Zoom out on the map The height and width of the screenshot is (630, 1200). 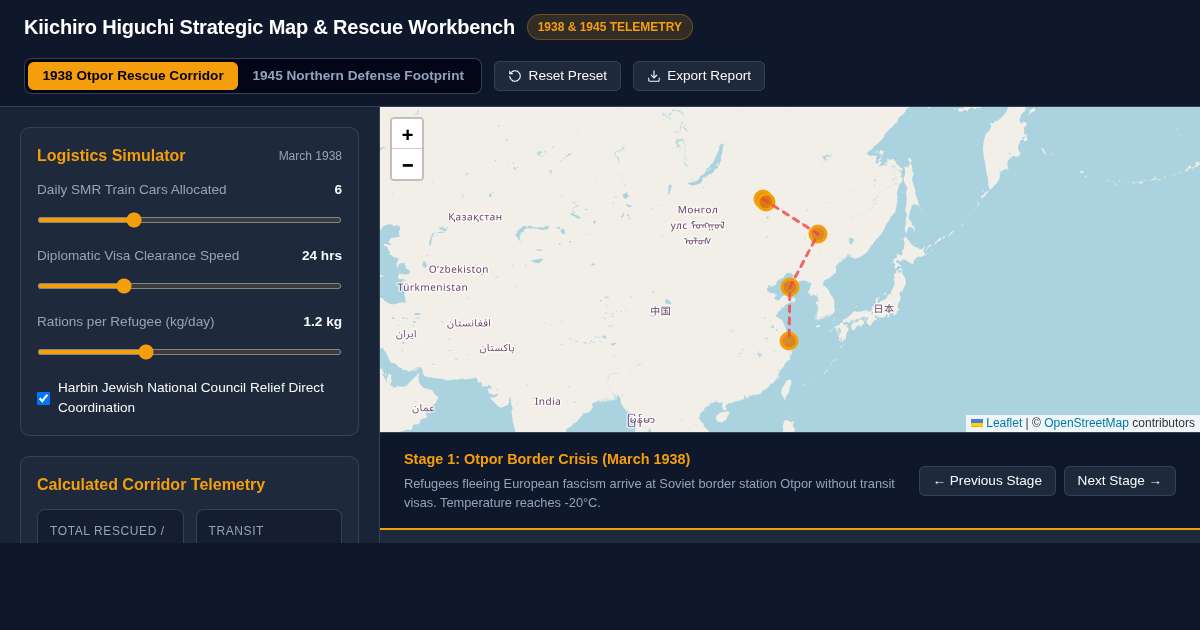407,165
